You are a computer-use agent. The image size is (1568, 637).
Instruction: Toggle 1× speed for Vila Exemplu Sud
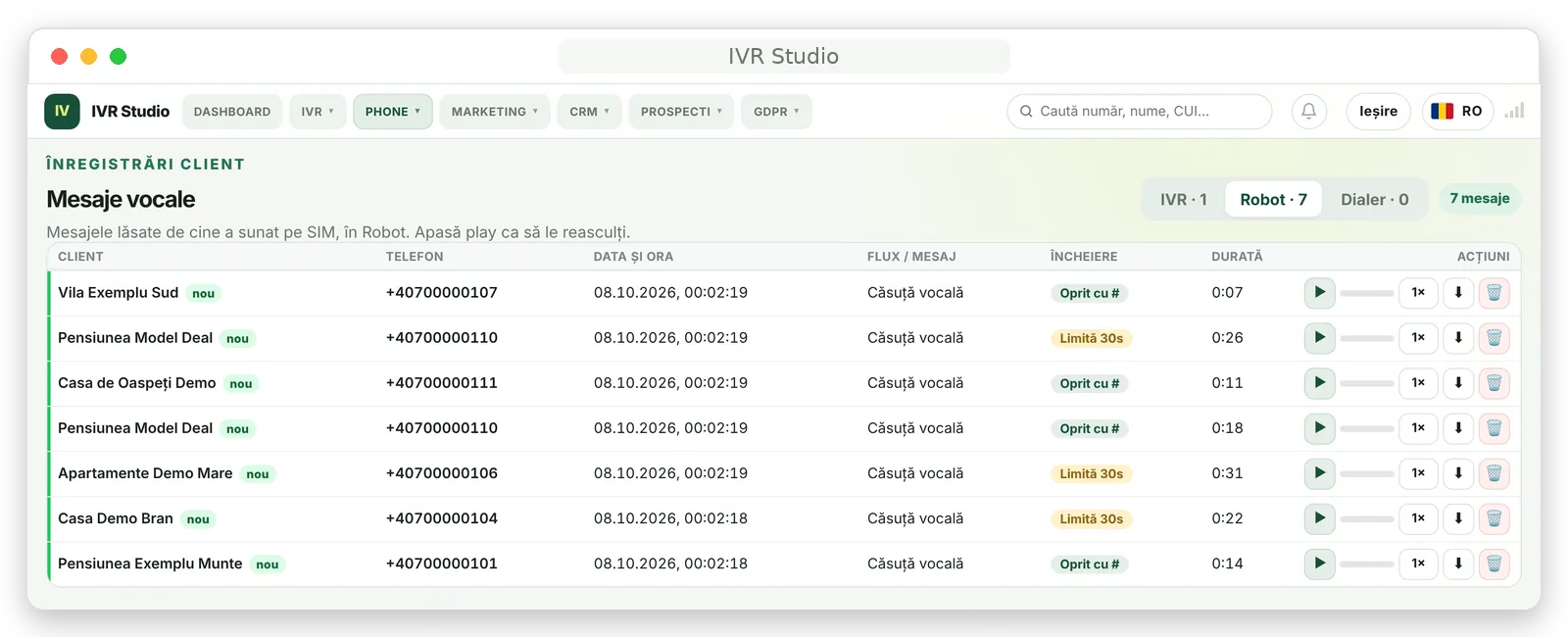pyautogui.click(x=1418, y=293)
